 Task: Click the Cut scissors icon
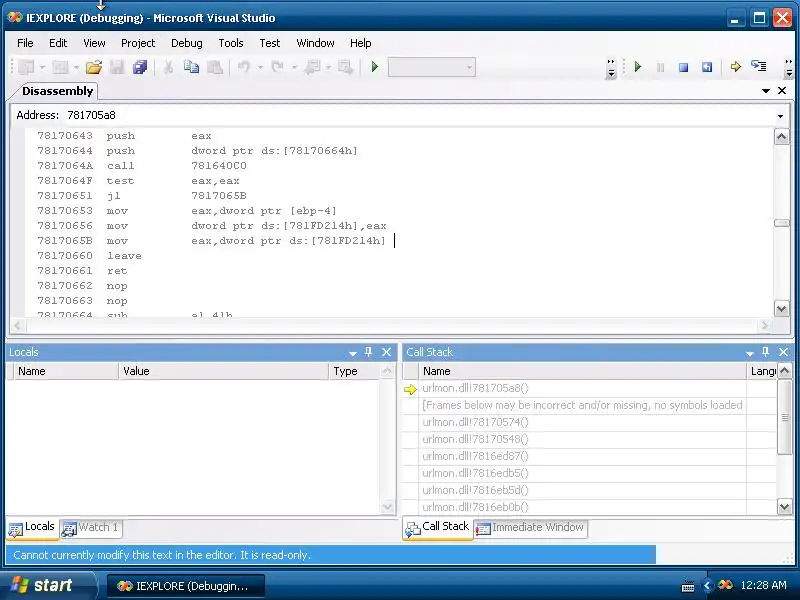point(168,67)
